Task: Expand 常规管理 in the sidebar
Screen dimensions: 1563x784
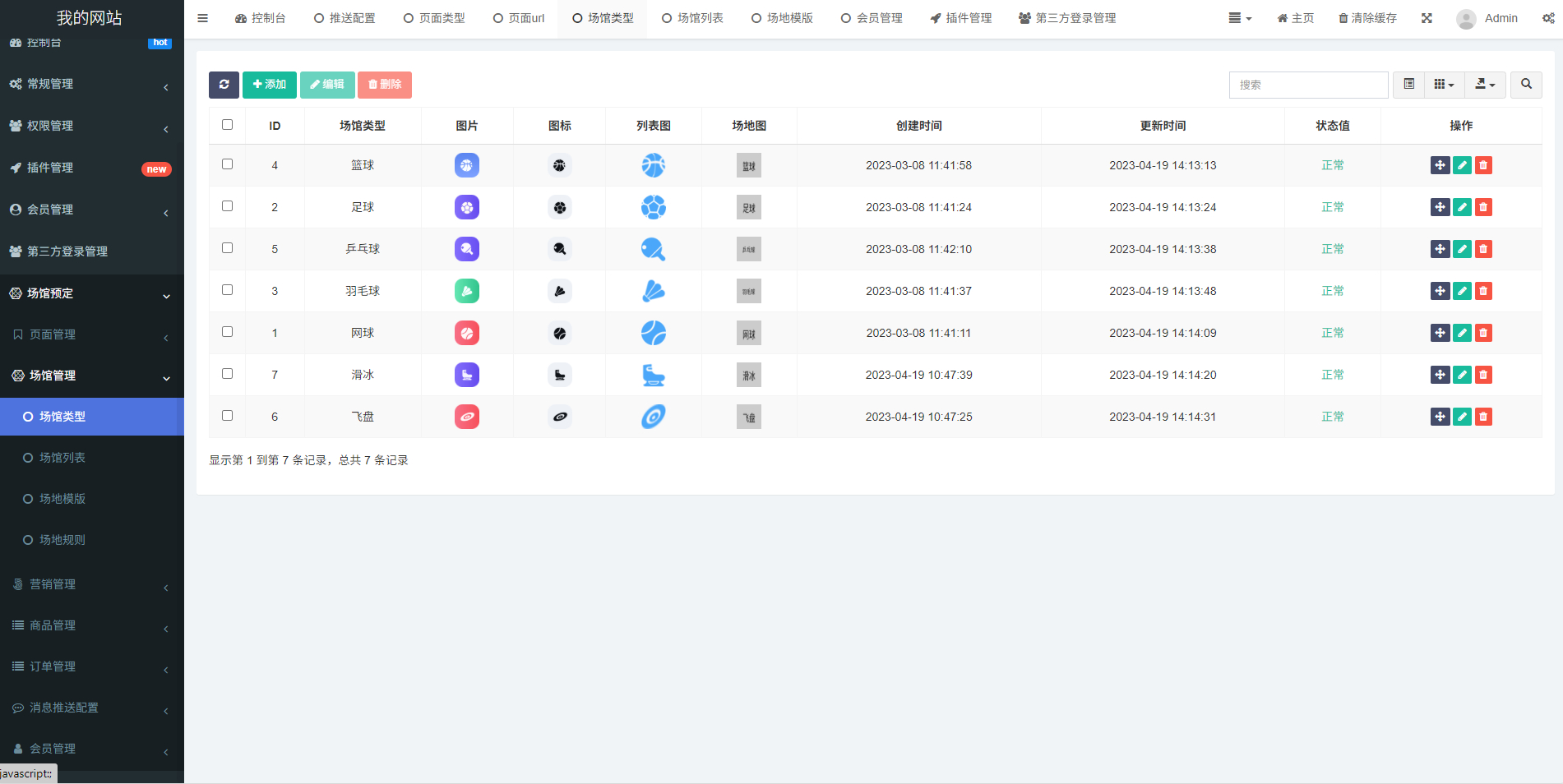Action: pos(90,84)
